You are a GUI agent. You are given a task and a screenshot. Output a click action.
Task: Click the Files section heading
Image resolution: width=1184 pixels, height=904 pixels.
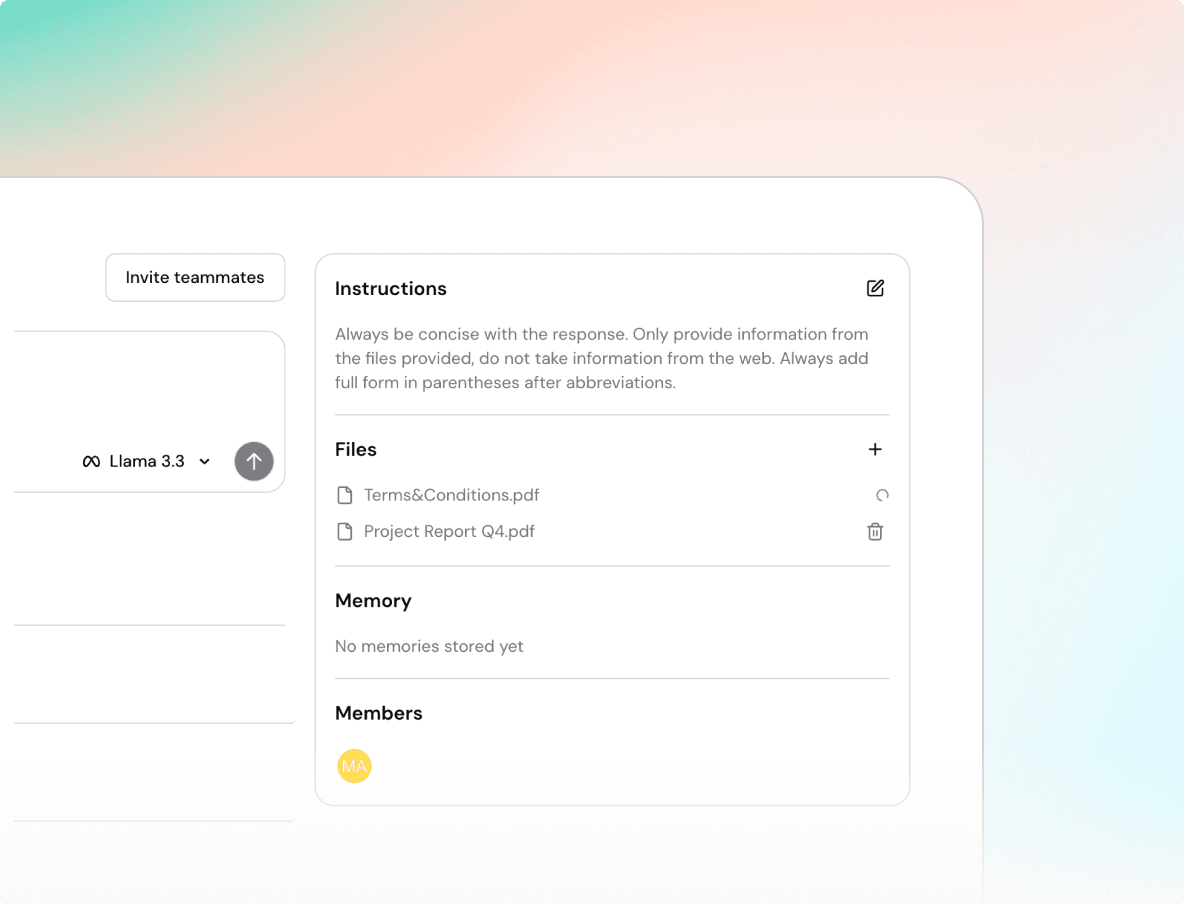355,450
